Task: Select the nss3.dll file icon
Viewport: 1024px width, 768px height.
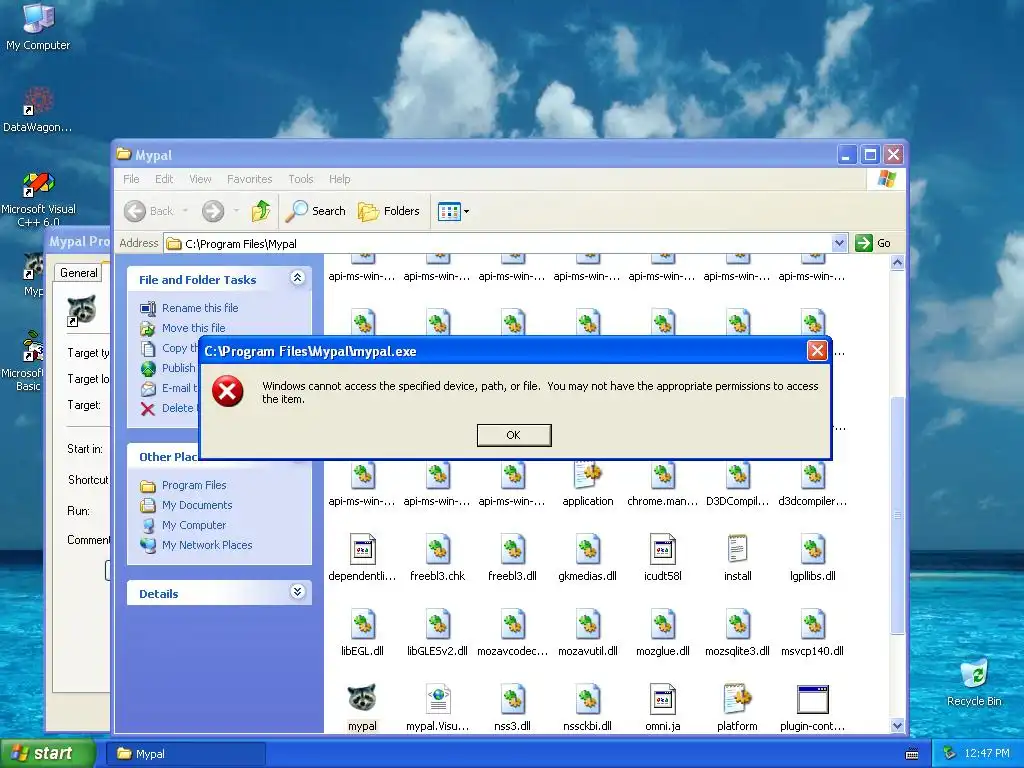Action: 513,699
